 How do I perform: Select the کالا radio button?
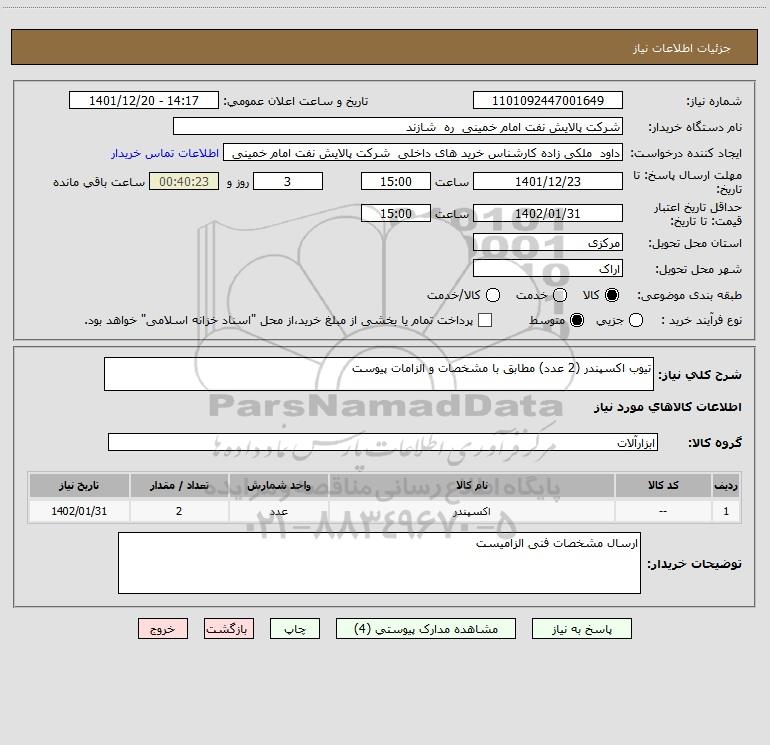(x=612, y=295)
